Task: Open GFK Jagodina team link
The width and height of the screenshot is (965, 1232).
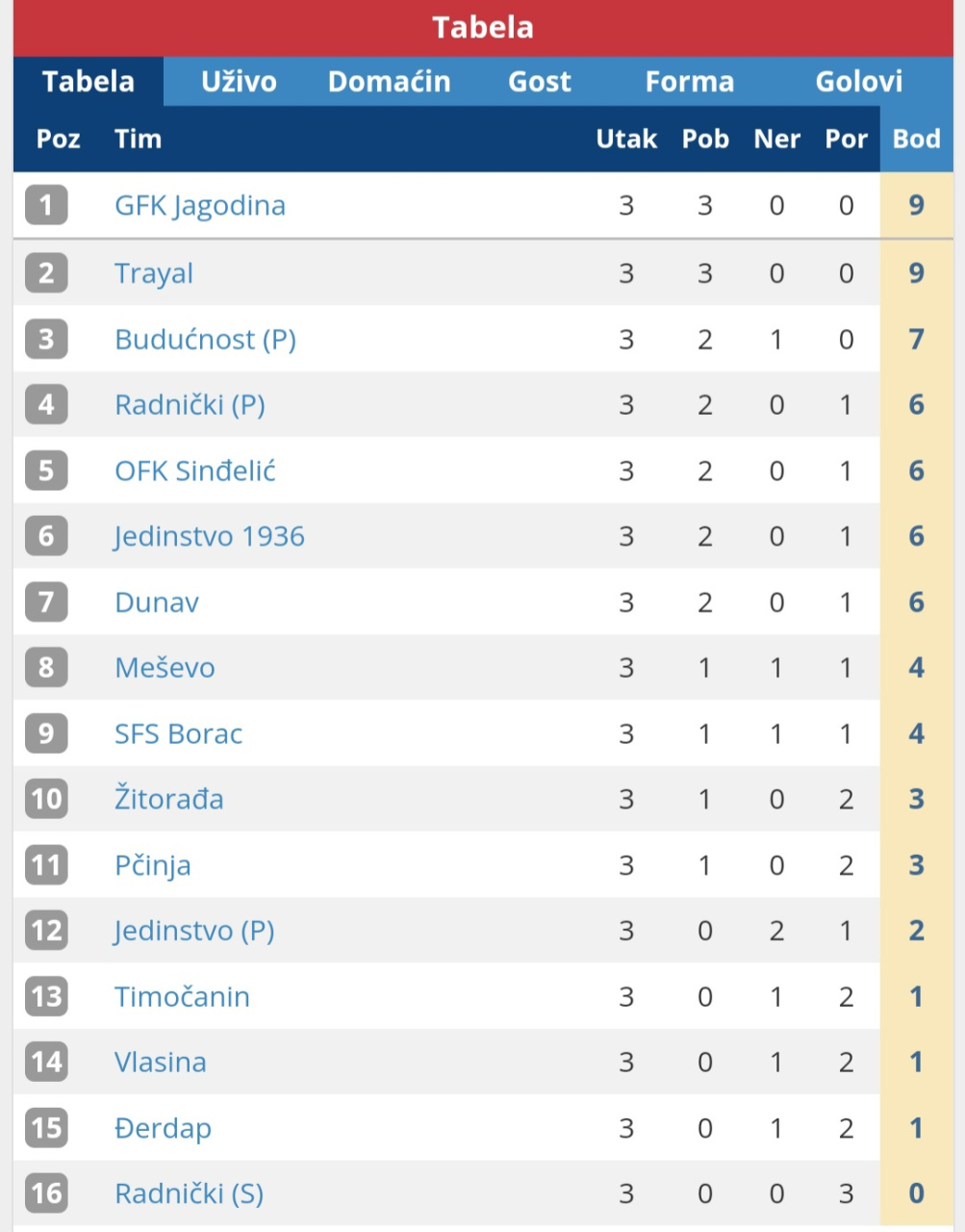Action: click(x=200, y=206)
